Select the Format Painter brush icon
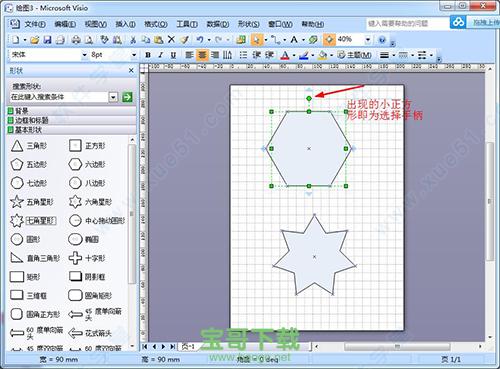Image resolution: width=500 pixels, height=369 pixels. point(184,40)
